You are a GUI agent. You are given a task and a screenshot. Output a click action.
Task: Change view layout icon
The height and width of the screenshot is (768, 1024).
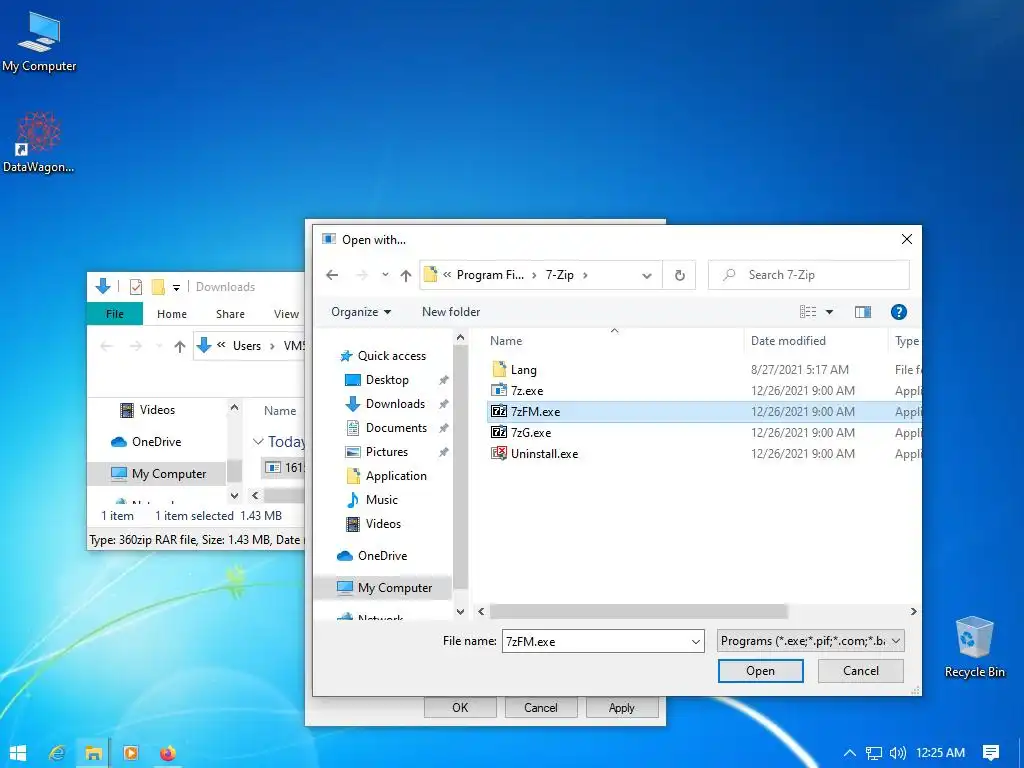pos(808,312)
